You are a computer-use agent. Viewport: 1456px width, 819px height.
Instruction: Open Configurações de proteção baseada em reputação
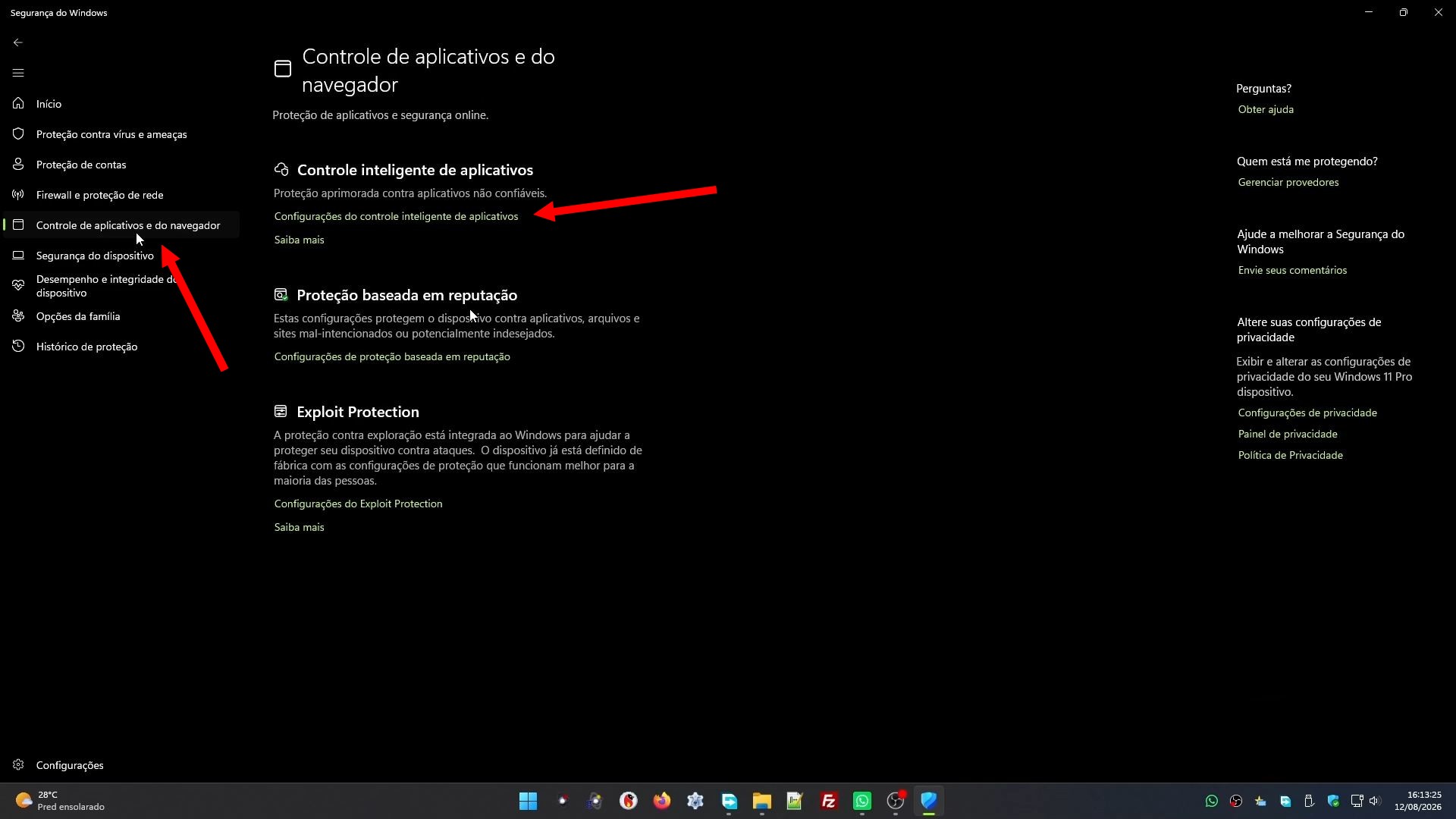click(392, 356)
